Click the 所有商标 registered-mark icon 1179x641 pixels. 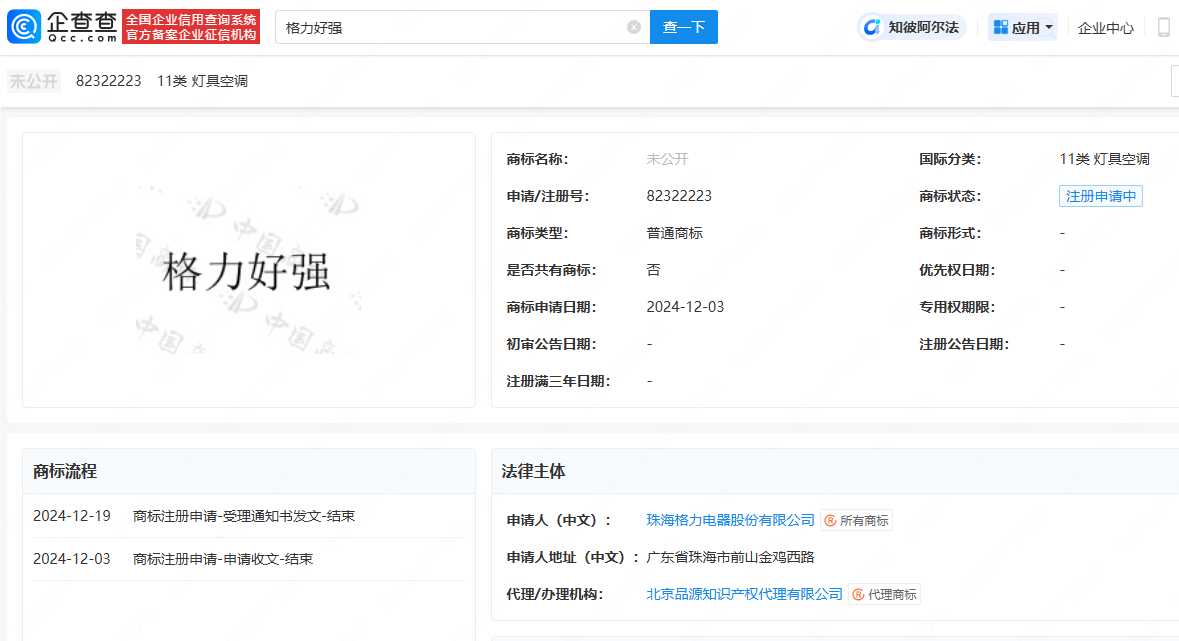click(830, 521)
